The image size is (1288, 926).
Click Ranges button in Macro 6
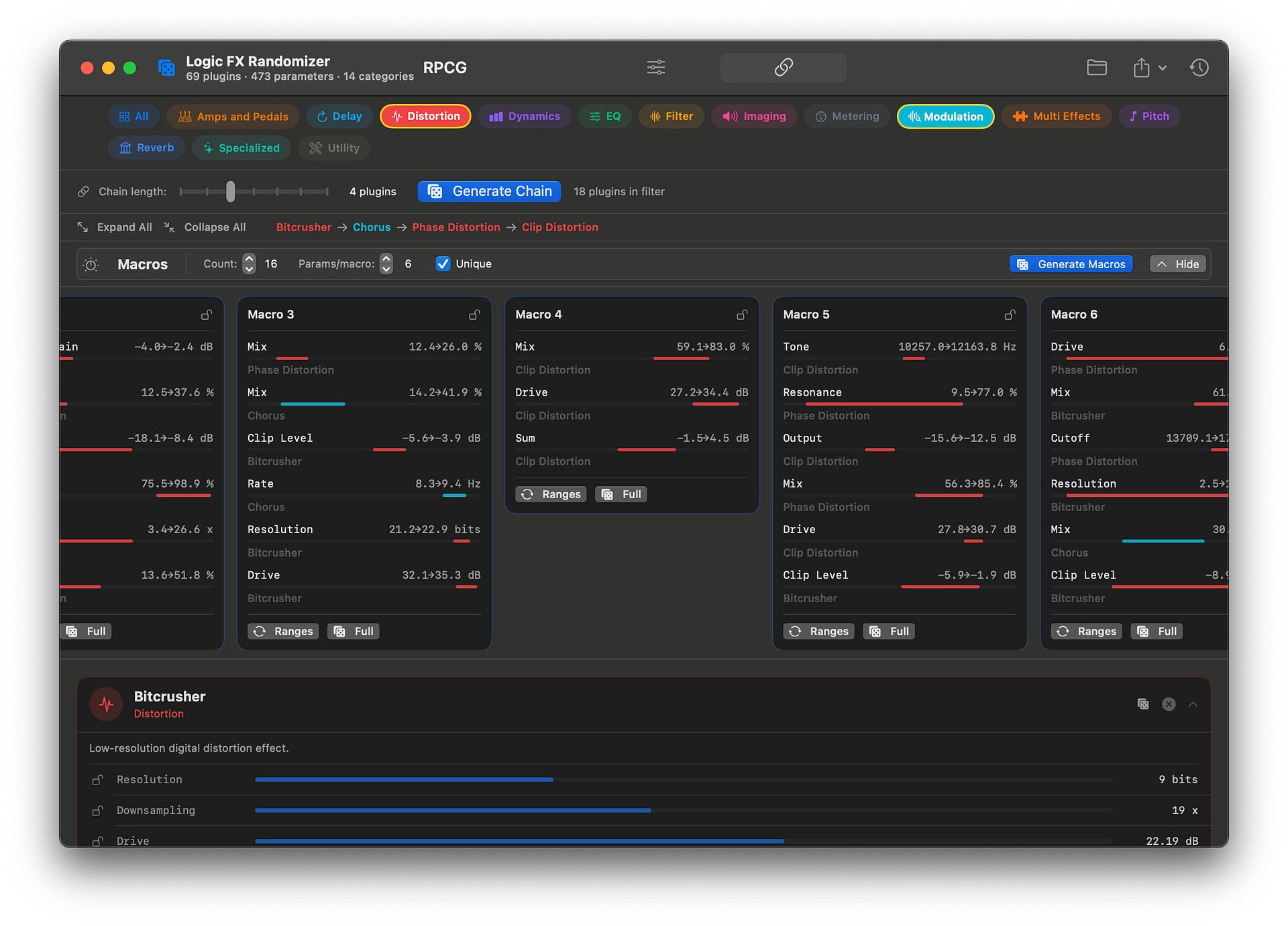1086,631
